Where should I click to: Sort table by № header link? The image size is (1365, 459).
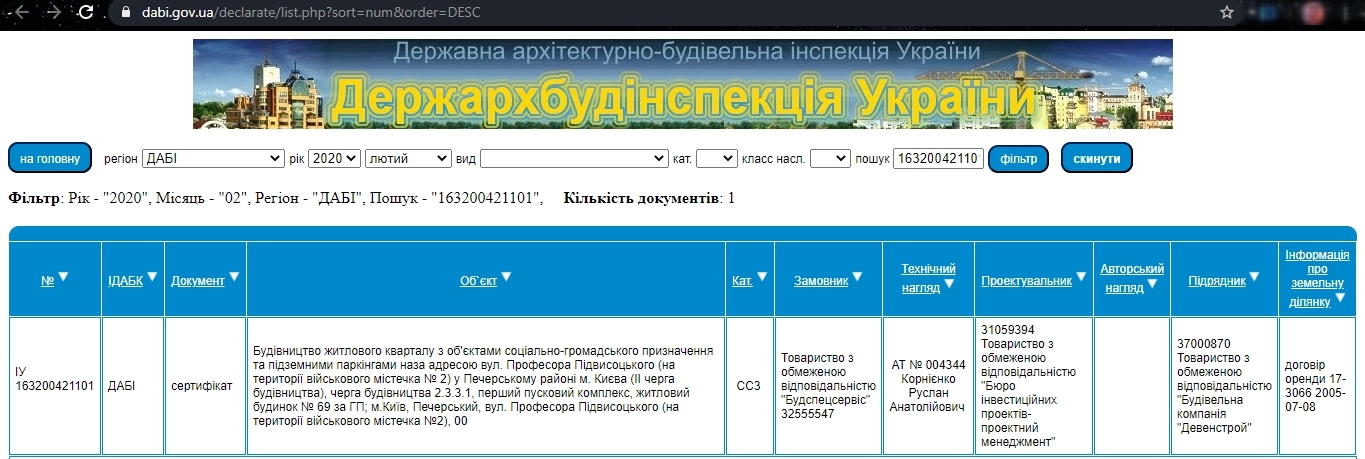[47, 281]
